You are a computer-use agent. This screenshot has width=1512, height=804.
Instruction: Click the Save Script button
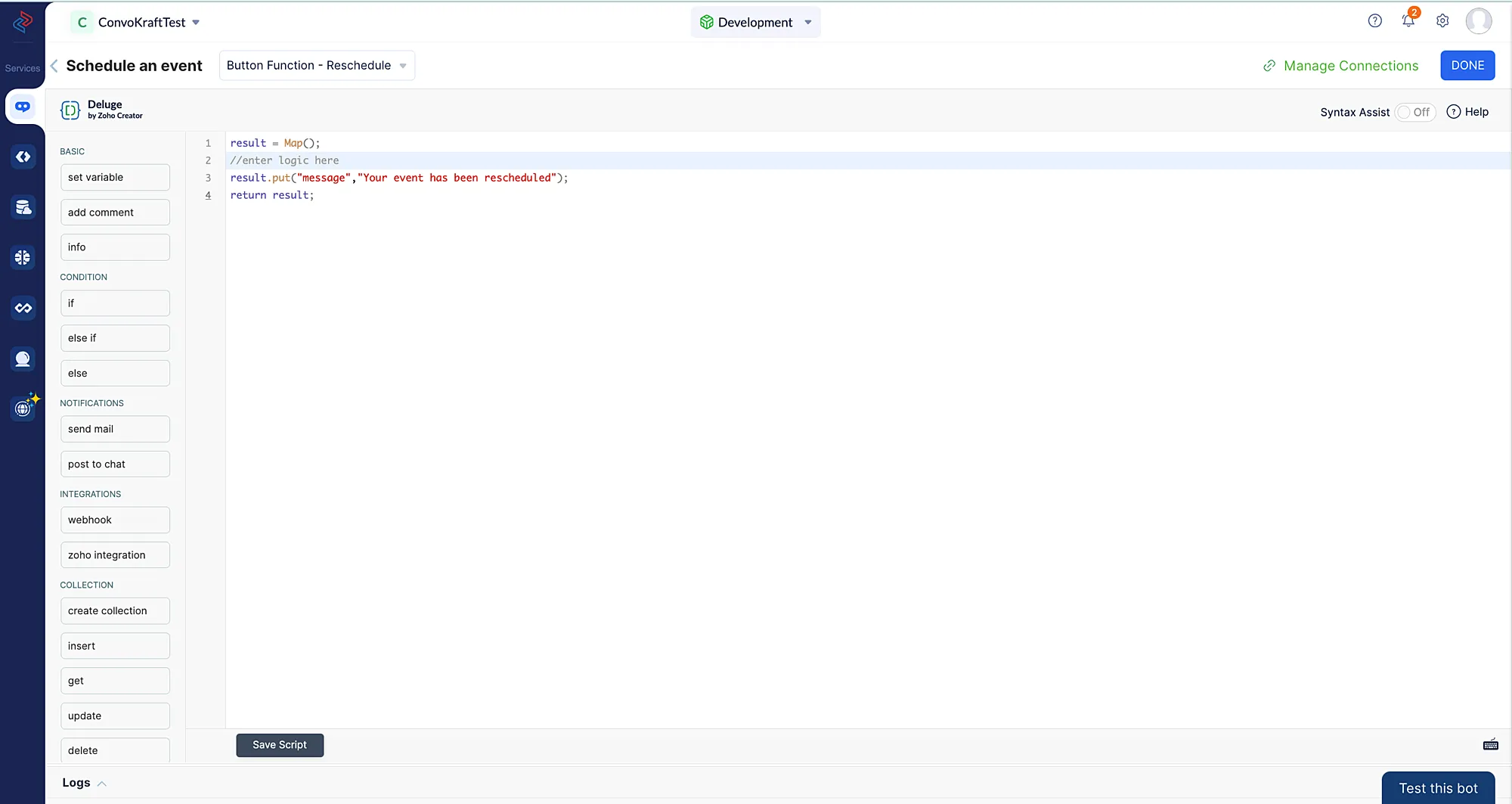point(280,745)
